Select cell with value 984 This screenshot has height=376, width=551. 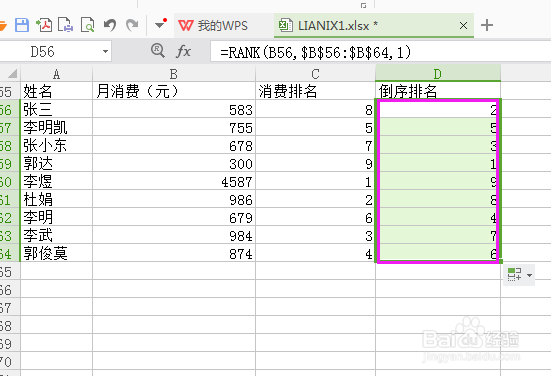point(174,235)
